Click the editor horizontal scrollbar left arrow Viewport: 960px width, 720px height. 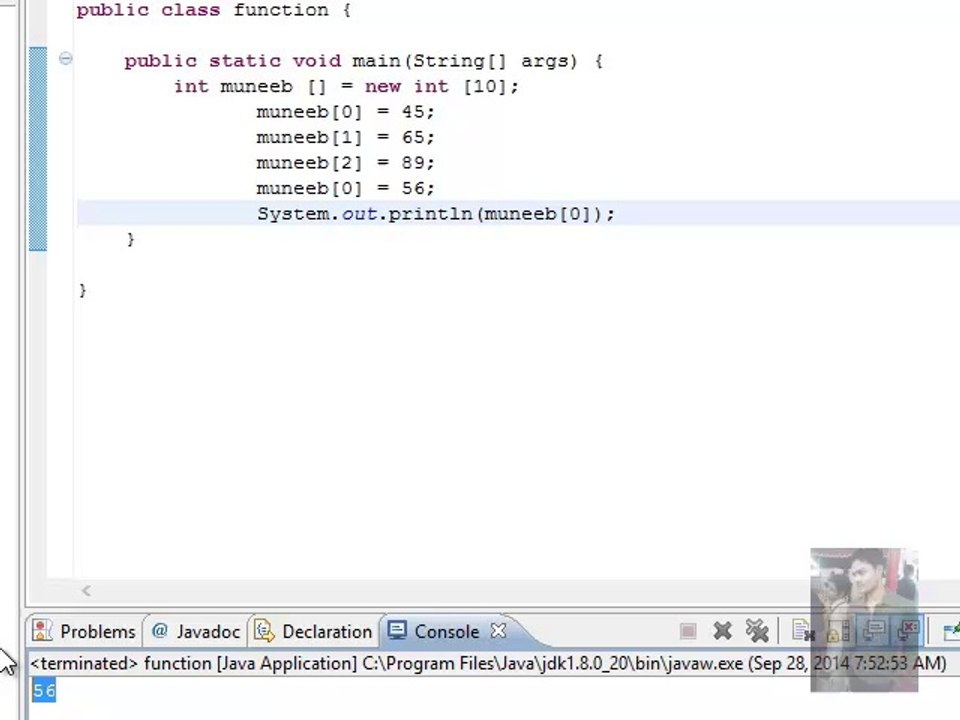(86, 591)
